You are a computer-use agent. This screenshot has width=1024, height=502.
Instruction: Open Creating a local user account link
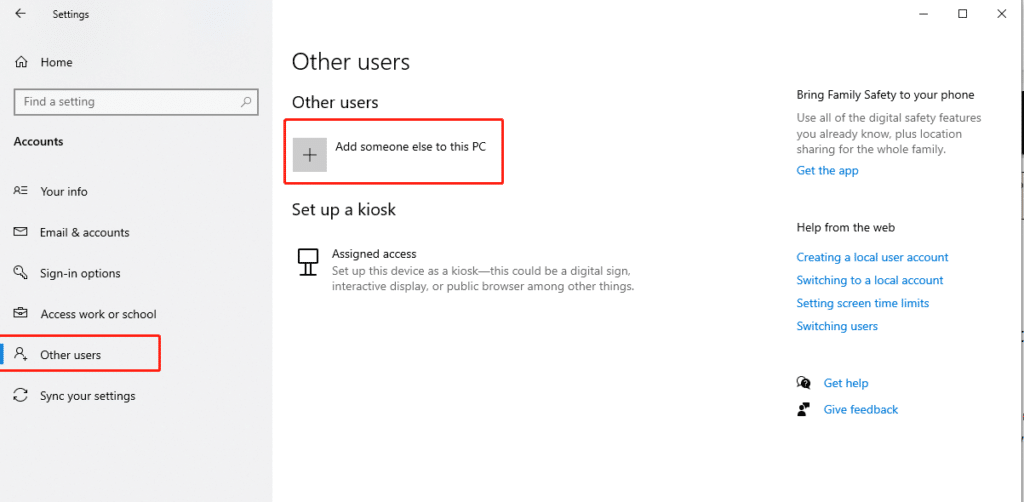coord(872,257)
